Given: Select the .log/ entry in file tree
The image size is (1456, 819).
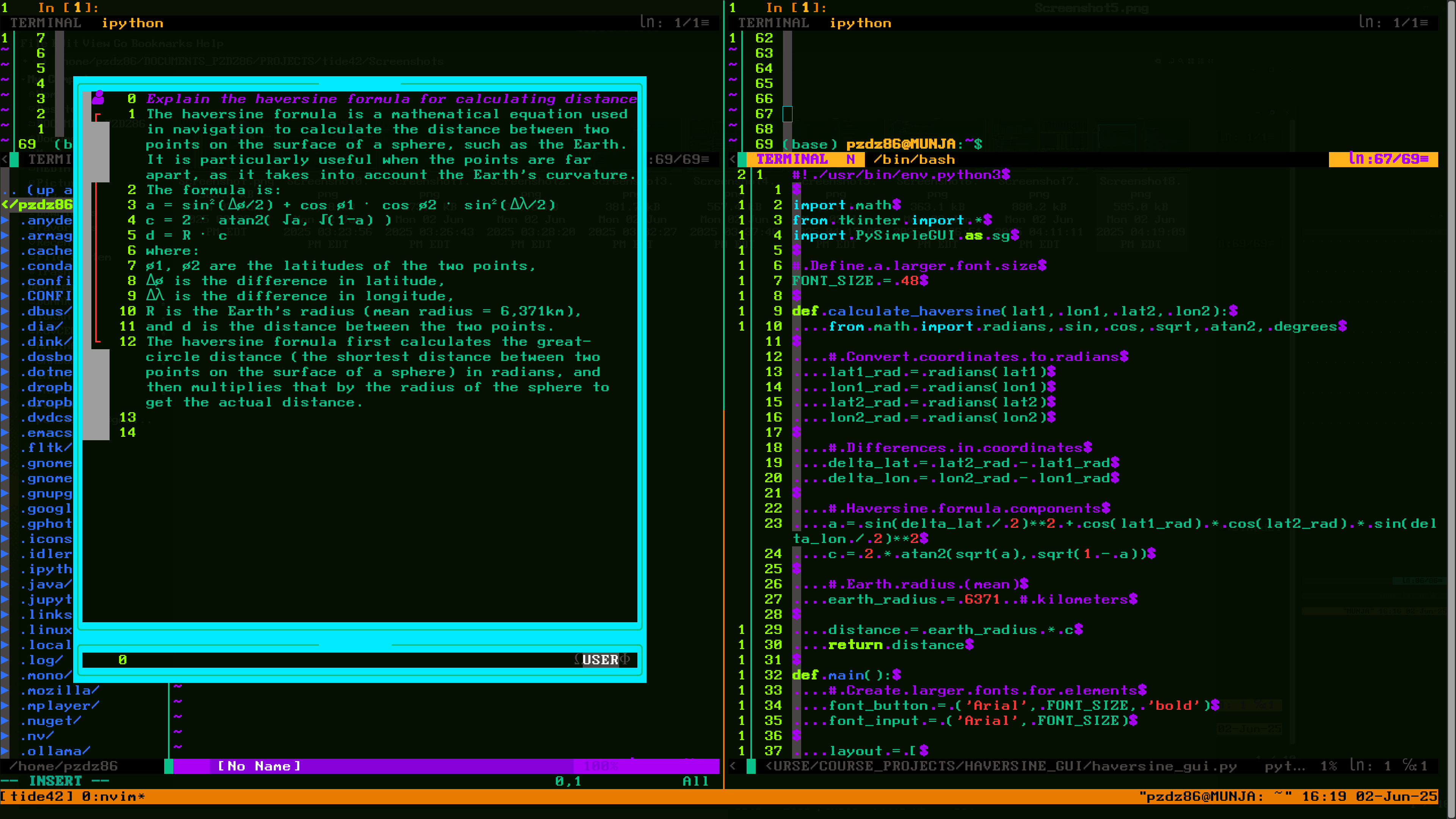Looking at the screenshot, I should pos(41,660).
